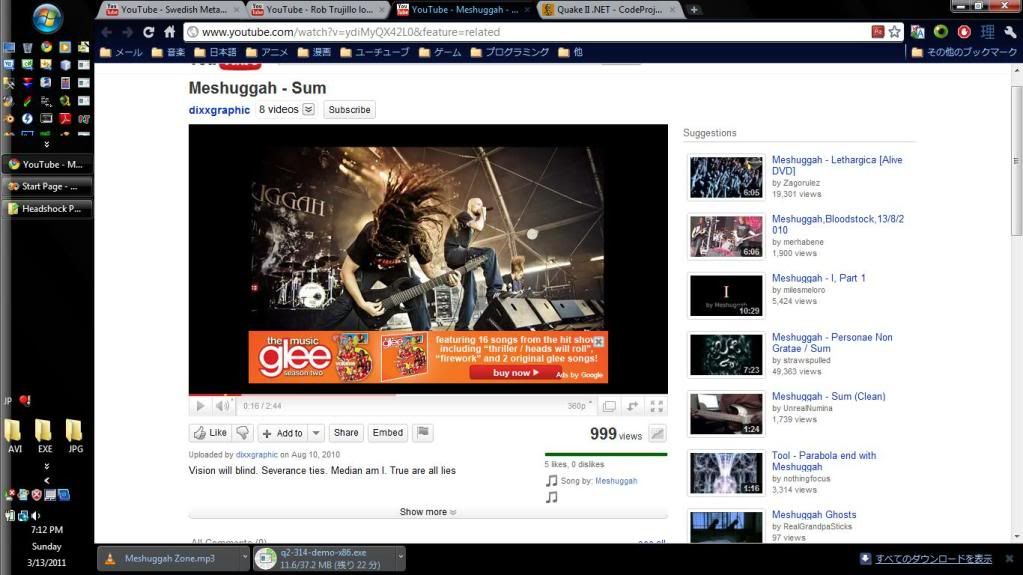Open the プログラミング bookmark folder
This screenshot has height=575, width=1023.
pos(510,52)
